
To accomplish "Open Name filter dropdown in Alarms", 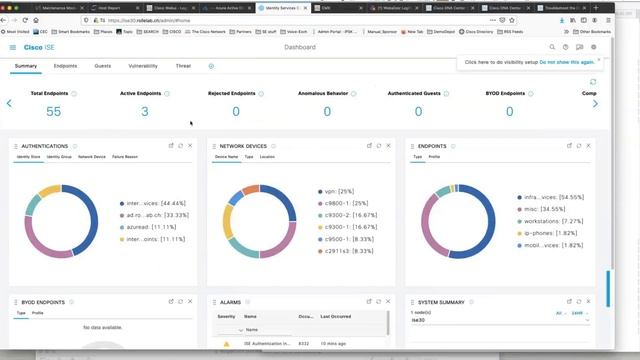I will click(x=241, y=330).
